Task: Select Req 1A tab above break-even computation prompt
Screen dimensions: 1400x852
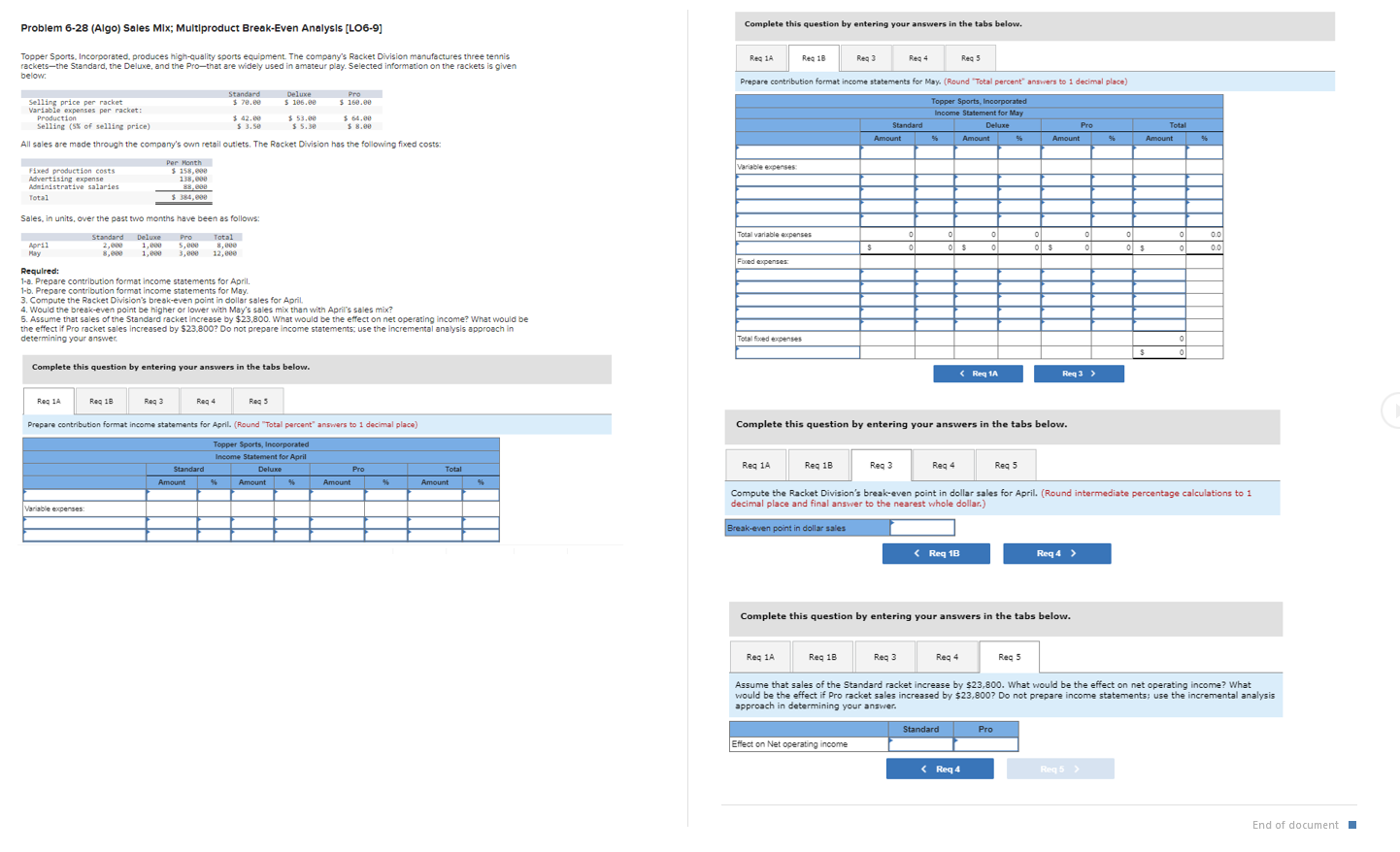Action: click(x=756, y=465)
